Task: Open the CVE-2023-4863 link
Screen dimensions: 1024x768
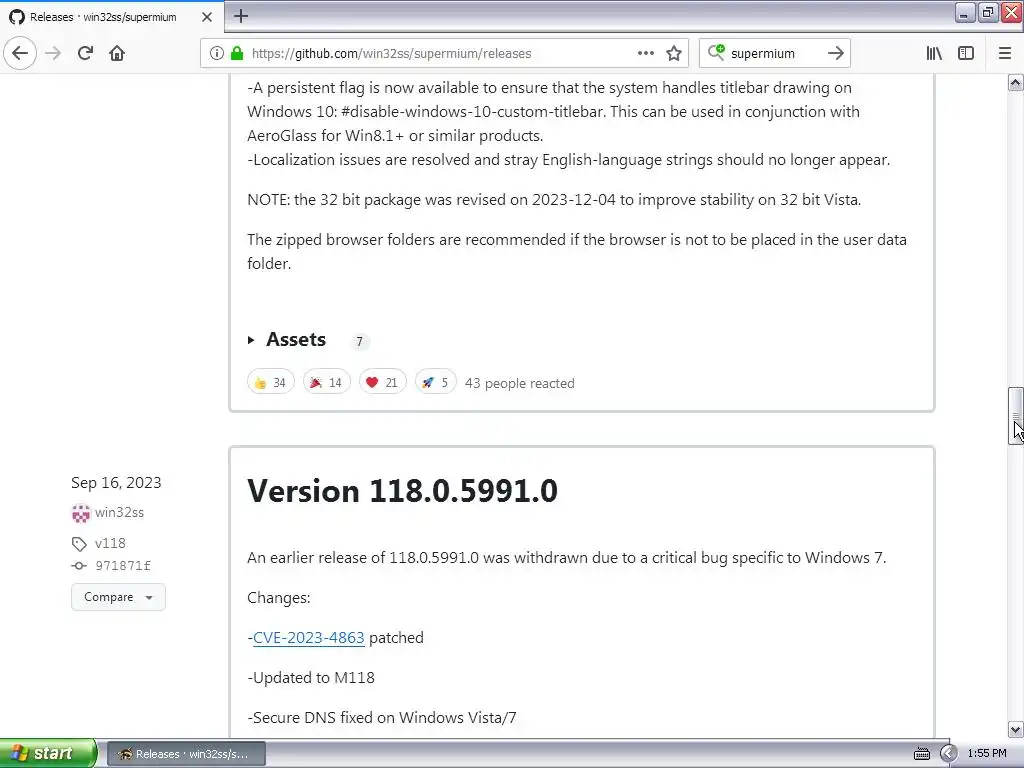Action: pos(308,638)
